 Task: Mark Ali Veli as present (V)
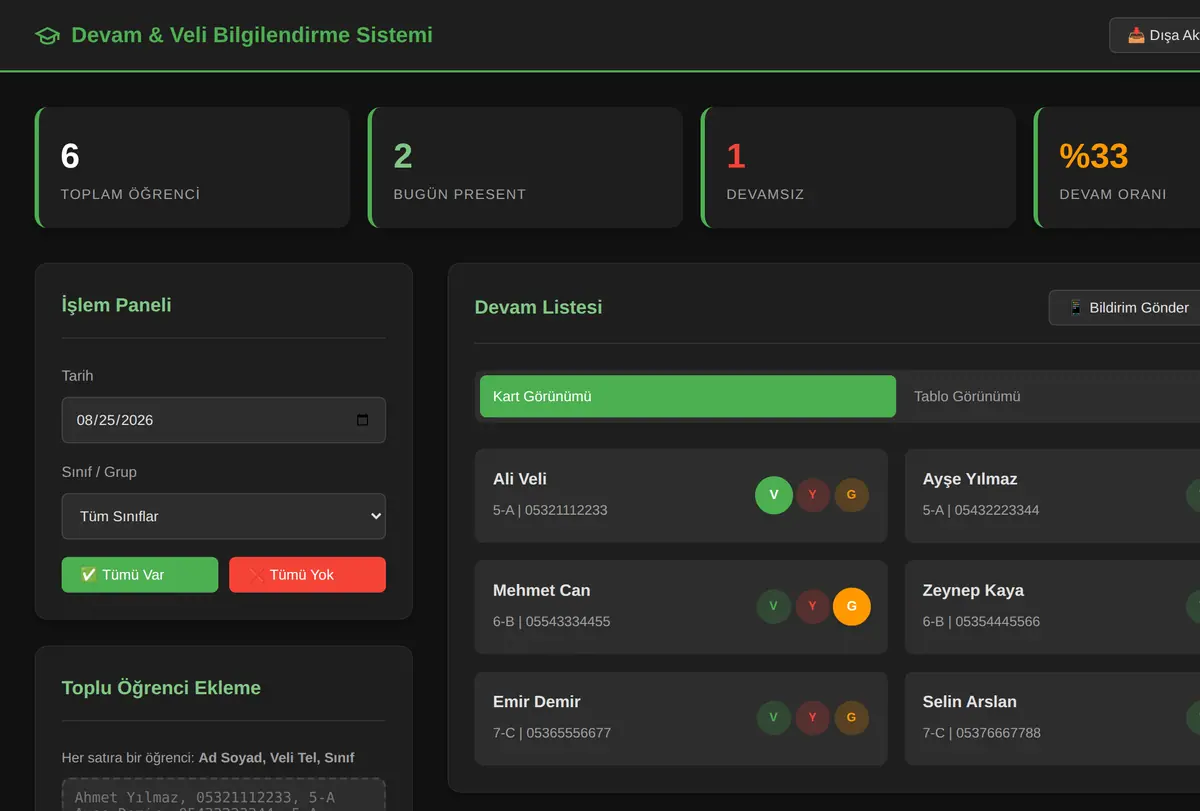pos(774,495)
